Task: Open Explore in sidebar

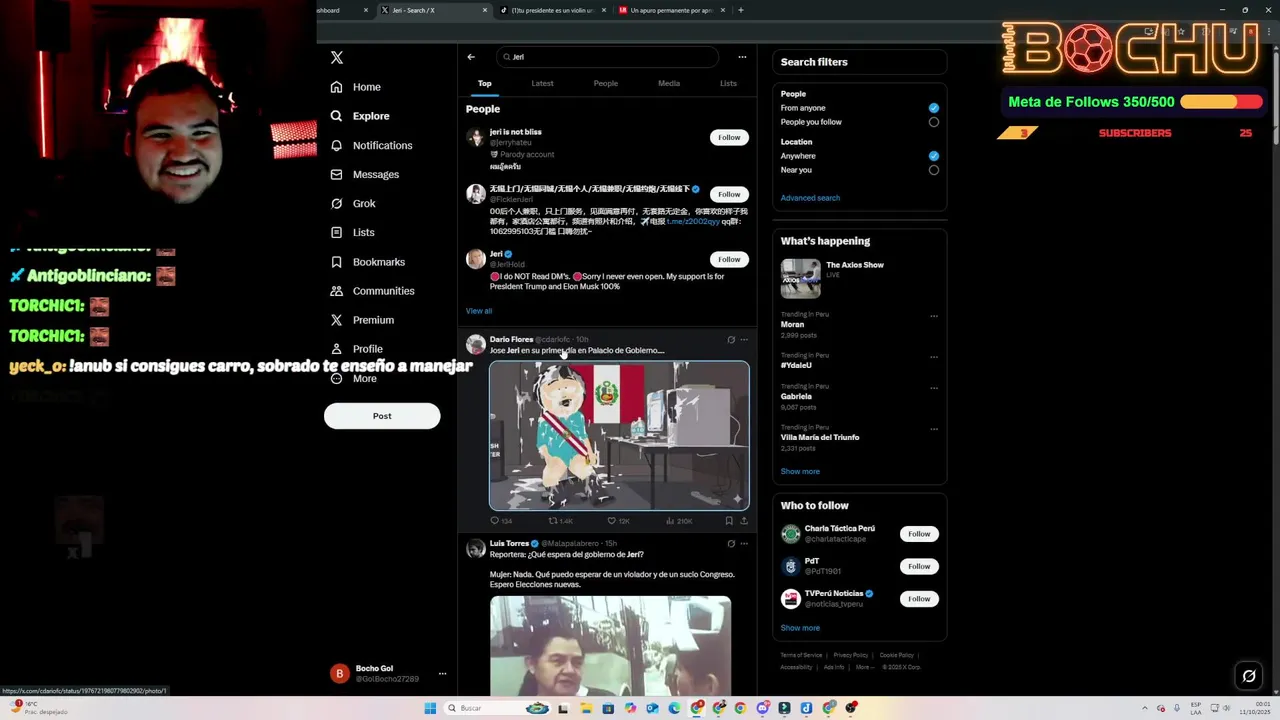Action: point(359,116)
